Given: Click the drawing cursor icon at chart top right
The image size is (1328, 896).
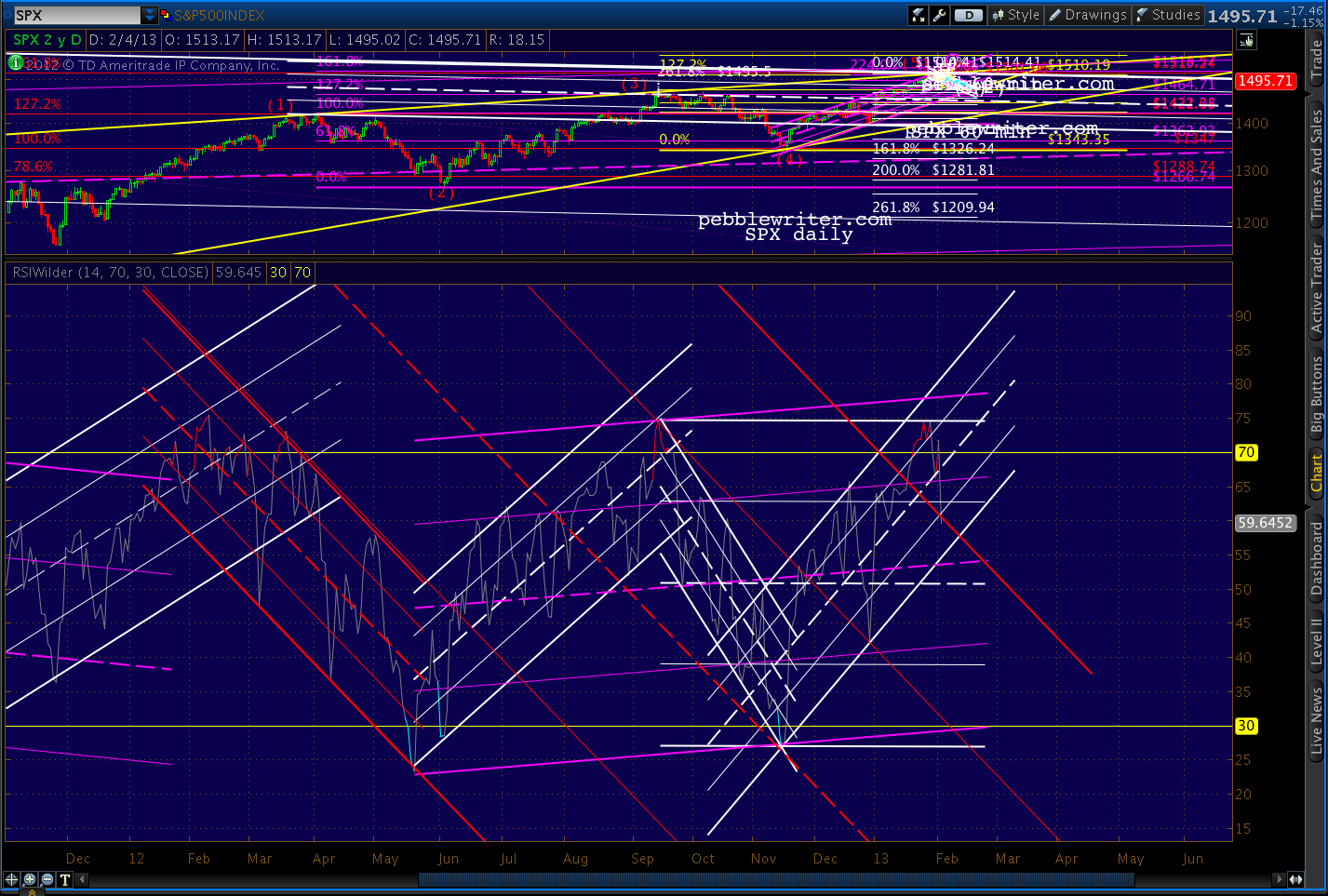Looking at the screenshot, I should 1246,40.
